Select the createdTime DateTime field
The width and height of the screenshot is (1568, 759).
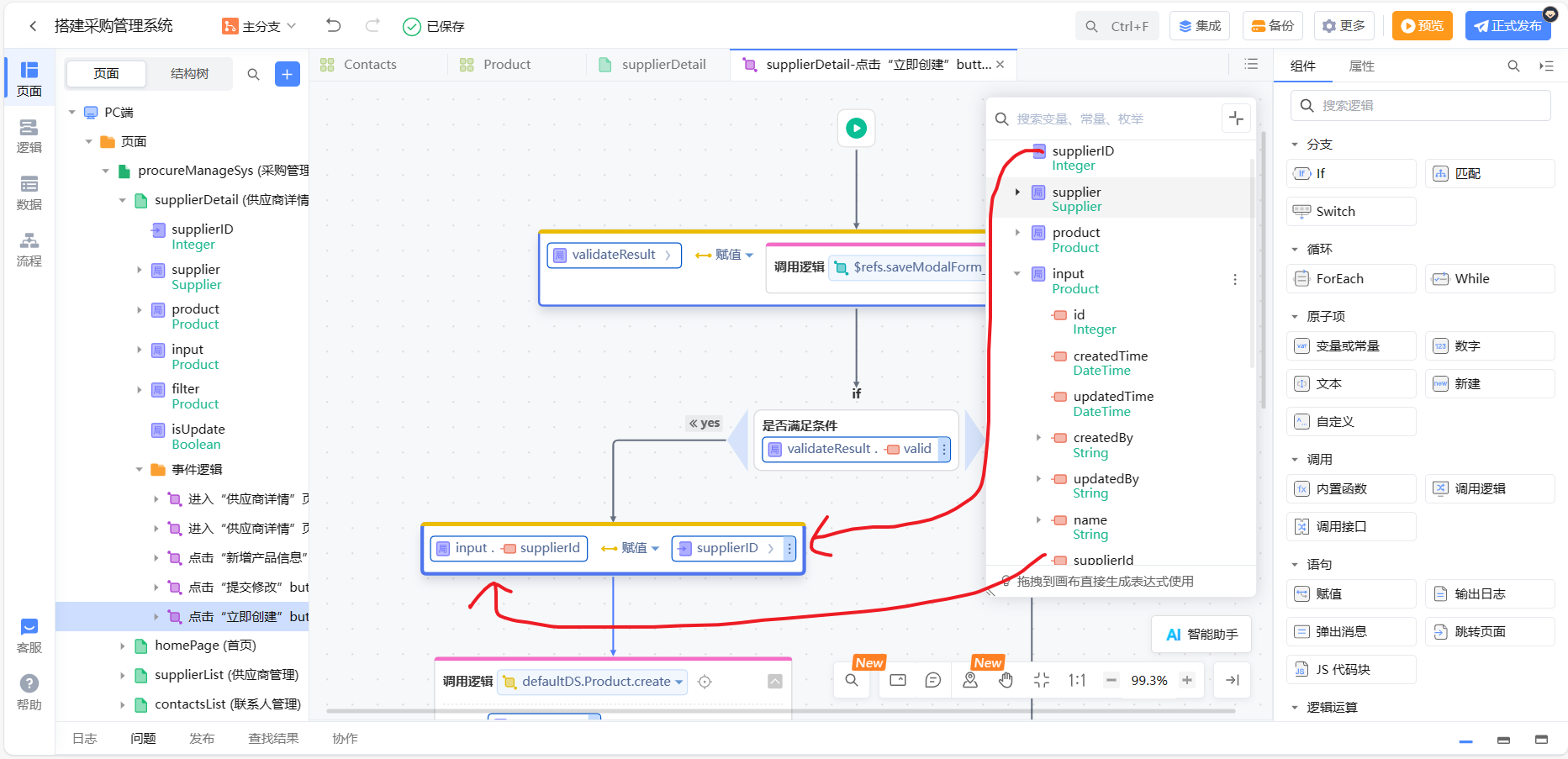point(1111,363)
